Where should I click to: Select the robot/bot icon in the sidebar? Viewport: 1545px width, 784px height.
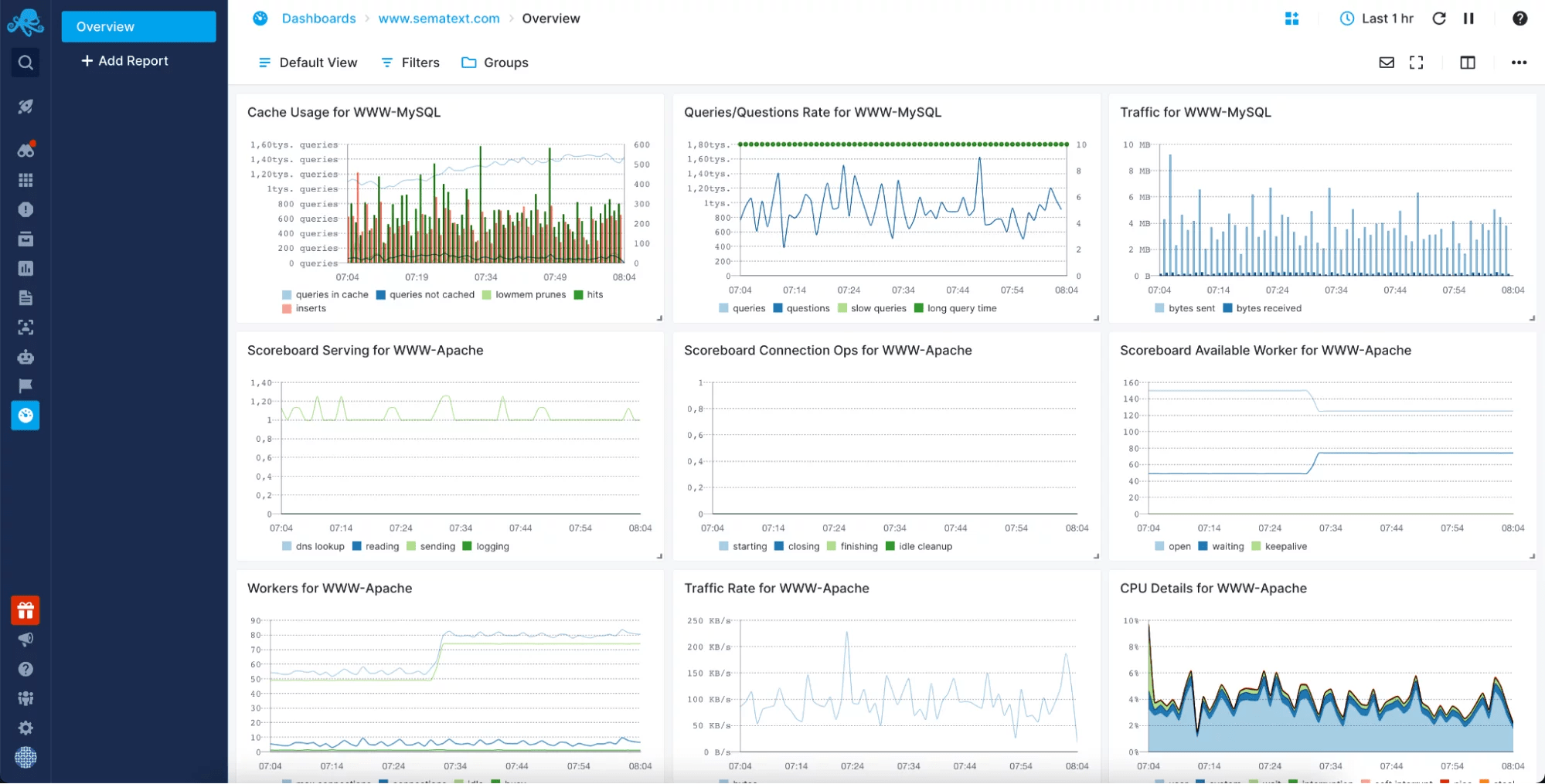pyautogui.click(x=25, y=357)
